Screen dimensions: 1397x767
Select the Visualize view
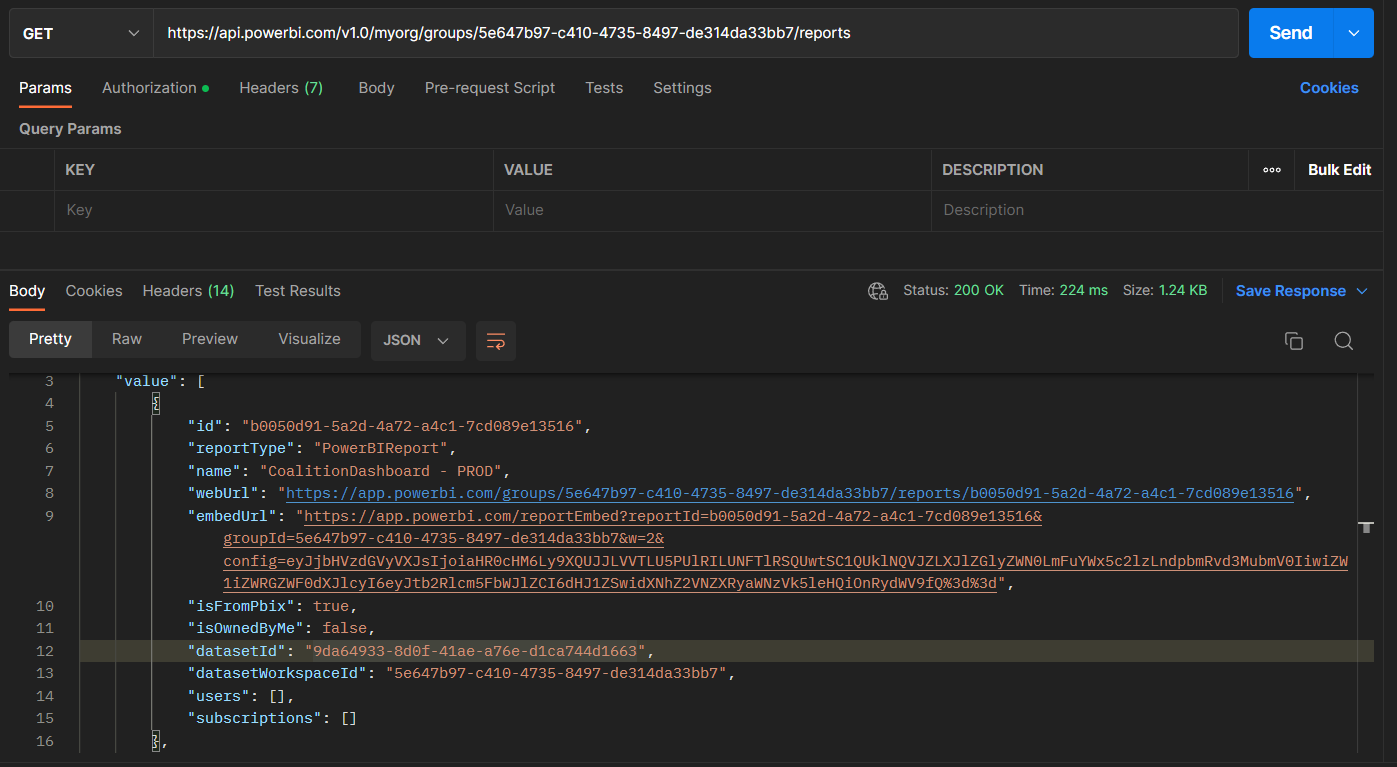(309, 339)
